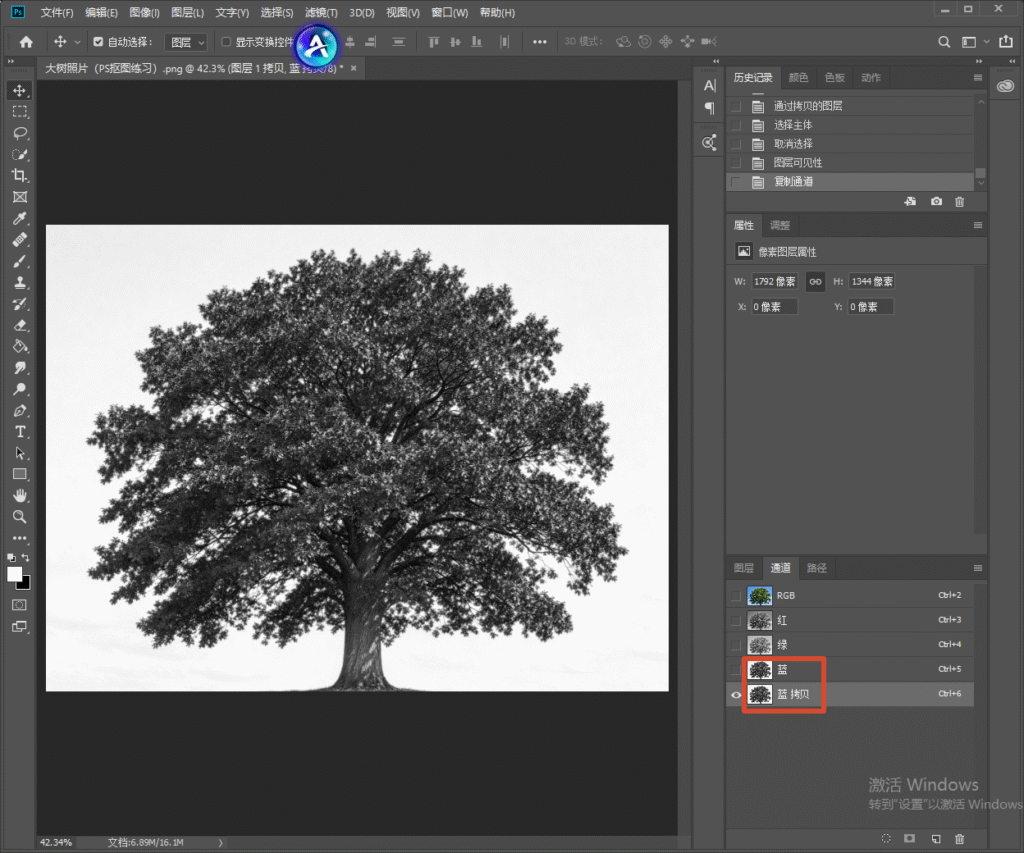Viewport: 1024px width, 853px height.
Task: Show the RGB channel visibility box
Action: [x=736, y=596]
